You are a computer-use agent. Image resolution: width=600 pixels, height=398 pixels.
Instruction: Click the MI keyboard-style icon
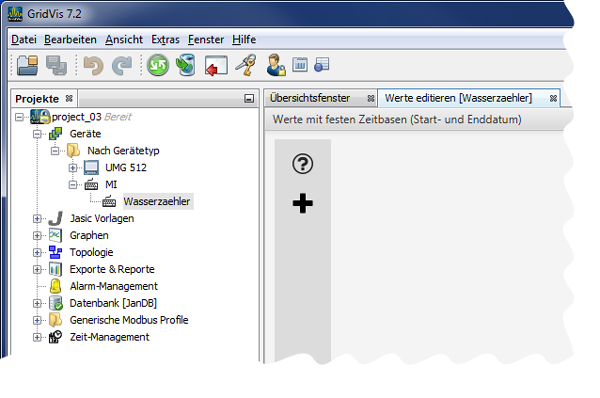91,185
